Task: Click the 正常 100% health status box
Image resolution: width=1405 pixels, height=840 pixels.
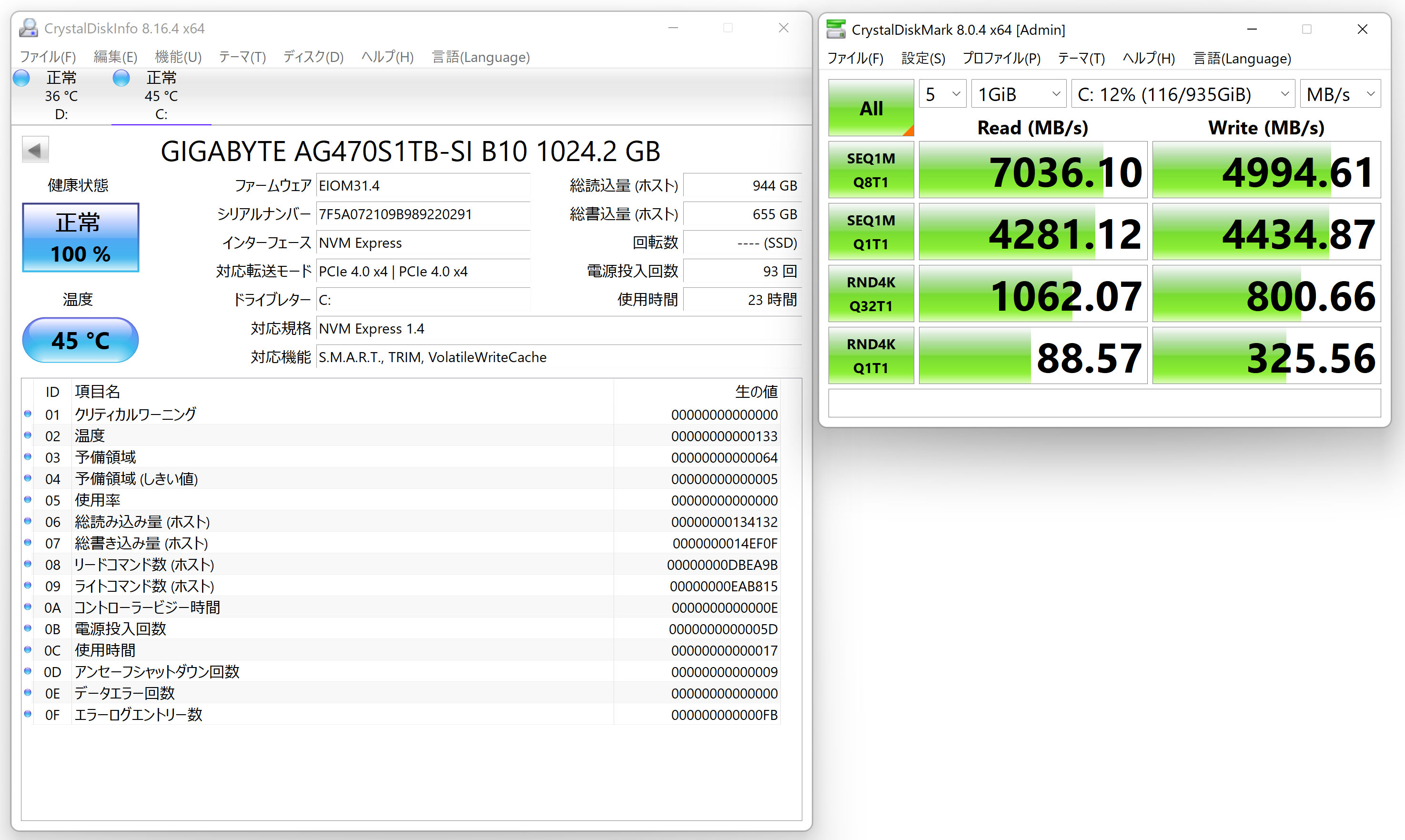Action: tap(81, 238)
